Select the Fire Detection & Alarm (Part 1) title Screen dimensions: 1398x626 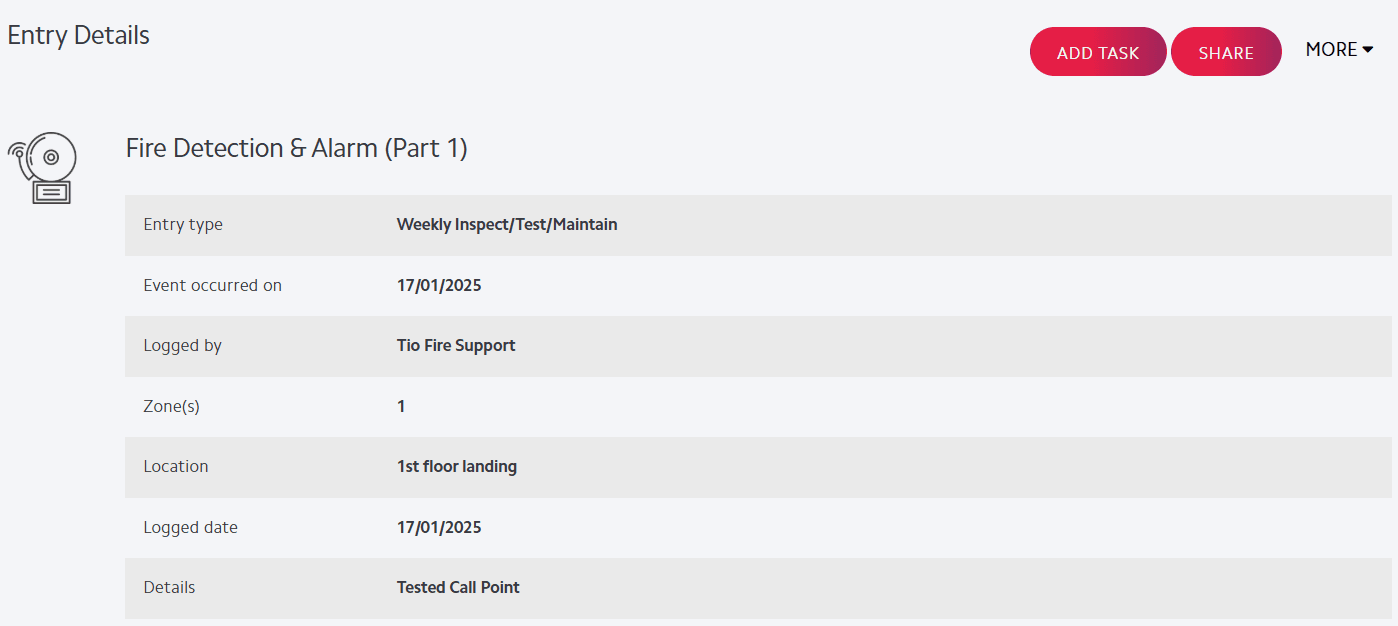297,148
